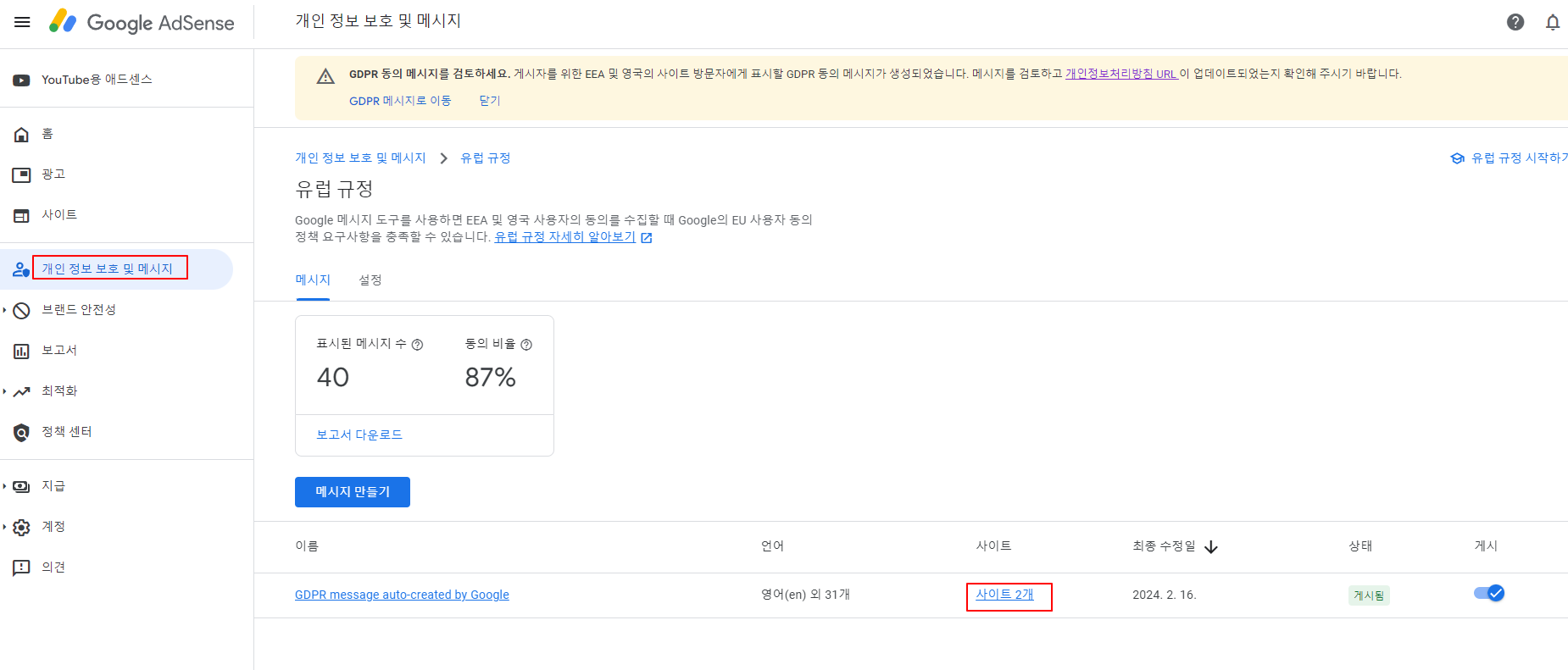Click the 최종 수정일 column header
The width and height of the screenshot is (1568, 670).
coord(1164,546)
